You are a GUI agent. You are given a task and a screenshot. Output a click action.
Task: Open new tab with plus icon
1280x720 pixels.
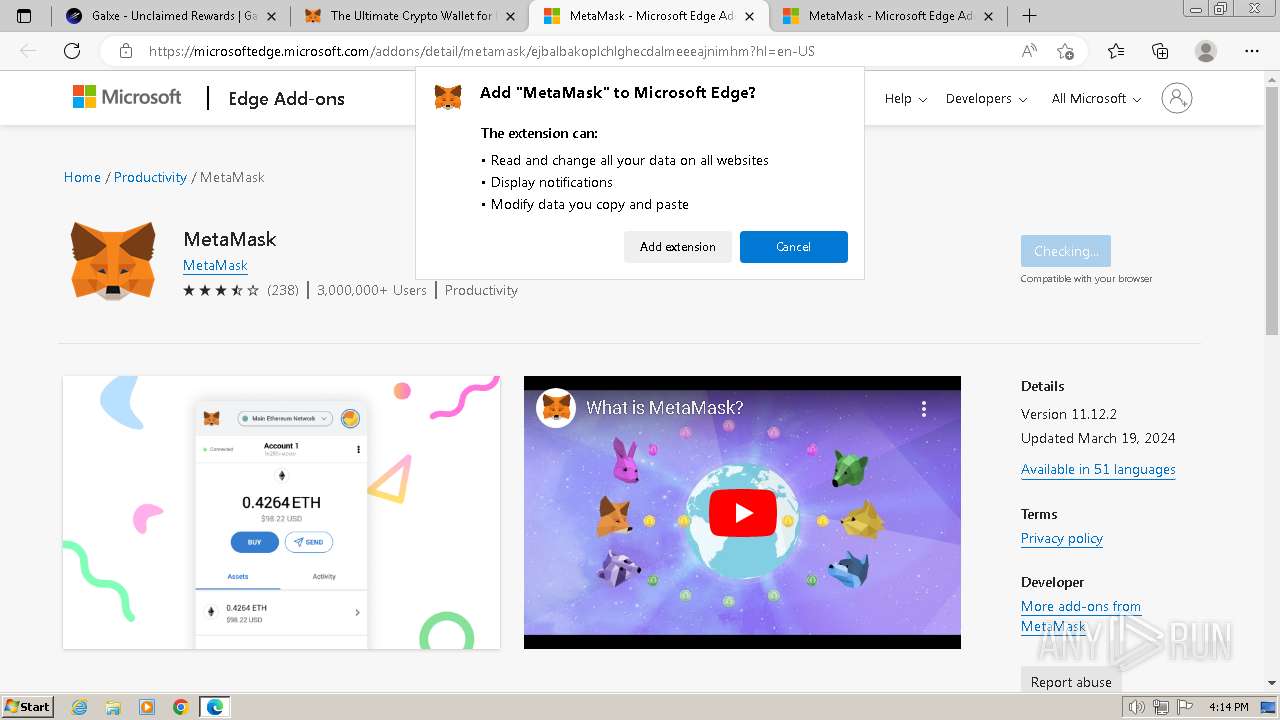[x=1029, y=16]
